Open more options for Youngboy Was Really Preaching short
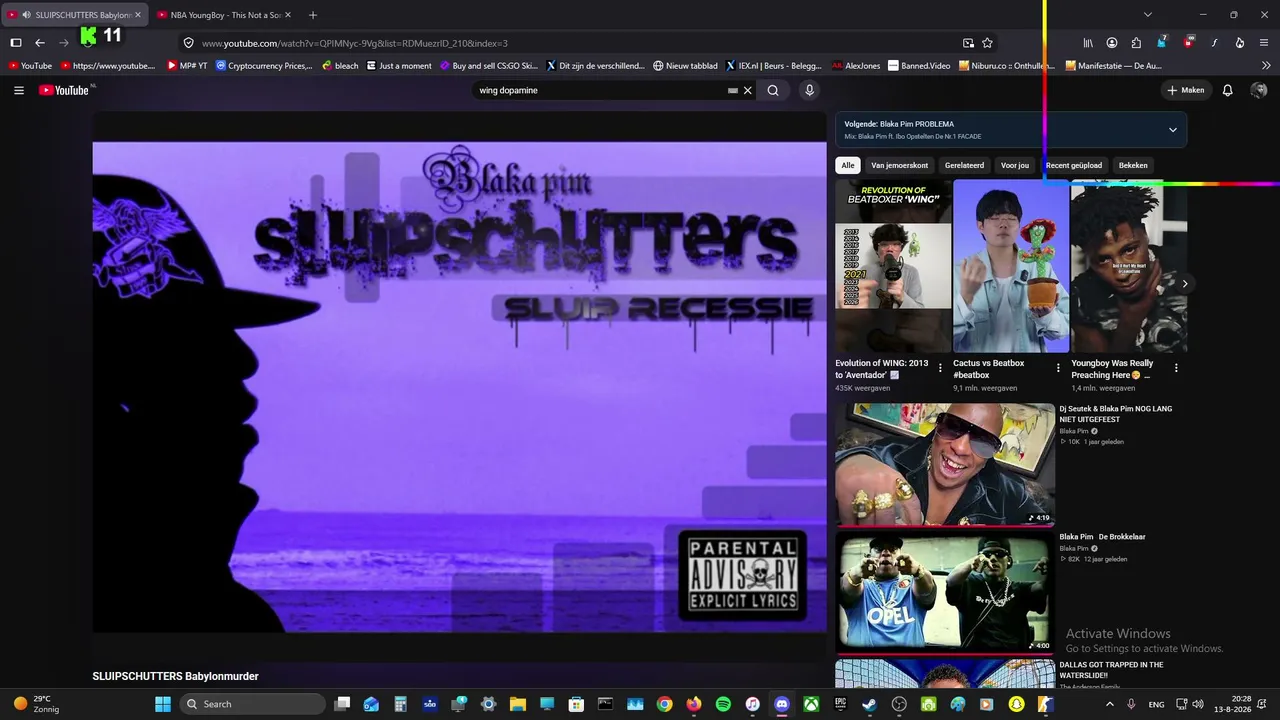Viewport: 1280px width, 720px height. 1176,368
